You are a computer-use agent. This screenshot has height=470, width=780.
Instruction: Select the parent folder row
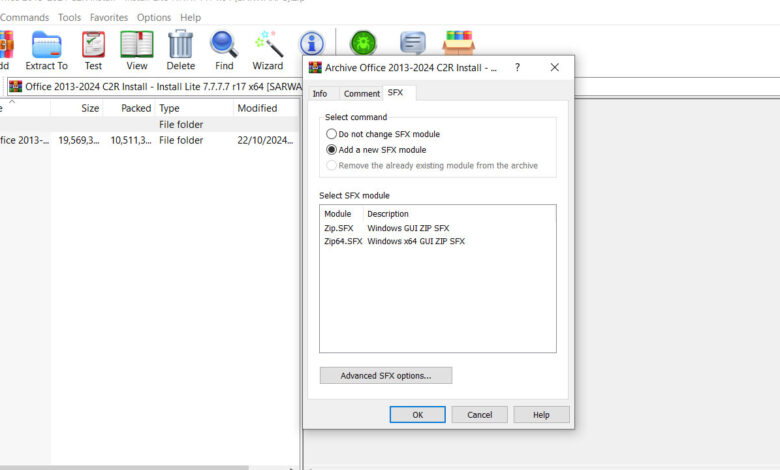(149, 124)
